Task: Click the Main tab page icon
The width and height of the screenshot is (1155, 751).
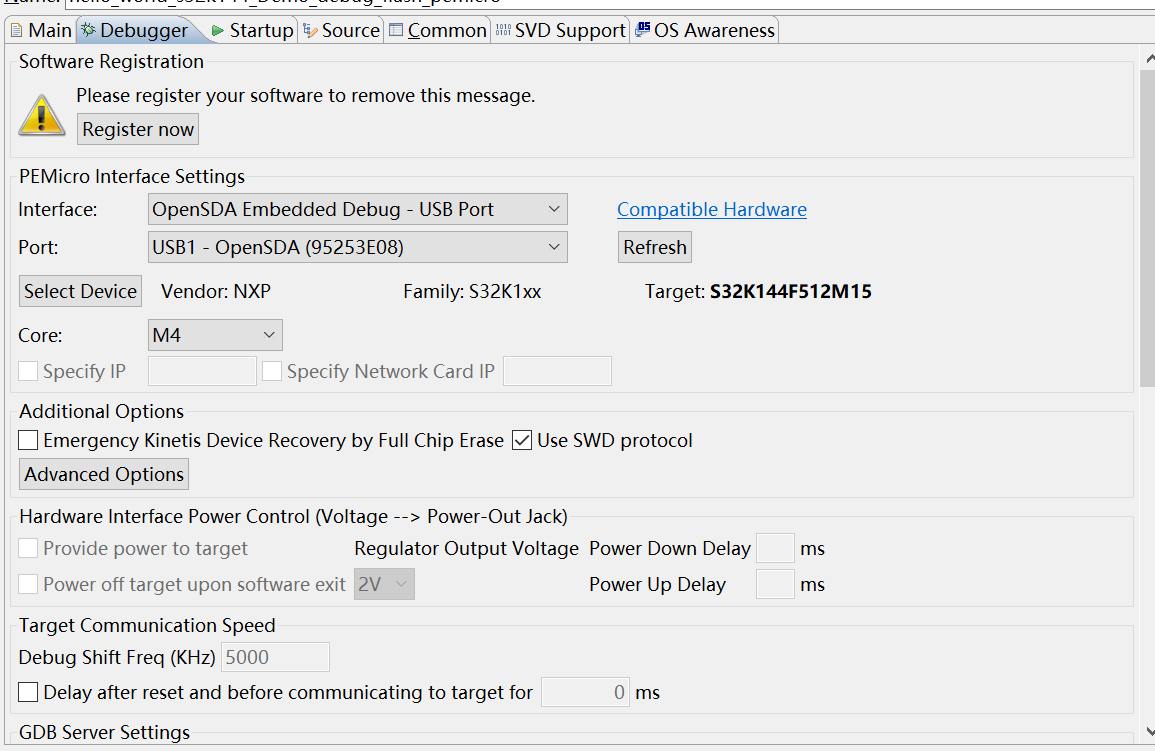Action: (x=16, y=30)
